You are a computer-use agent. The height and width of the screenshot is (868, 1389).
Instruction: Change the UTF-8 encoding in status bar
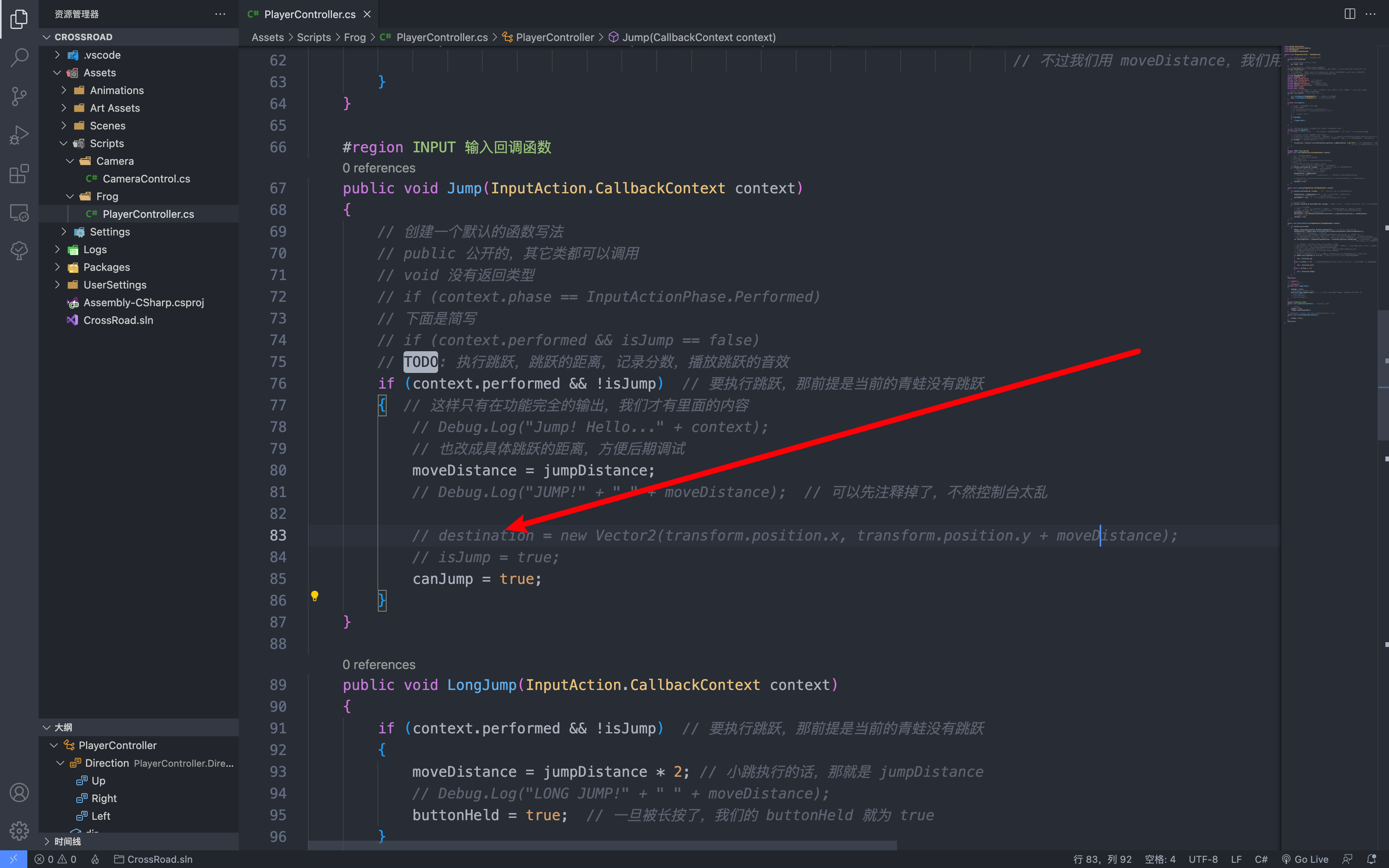click(x=1203, y=860)
